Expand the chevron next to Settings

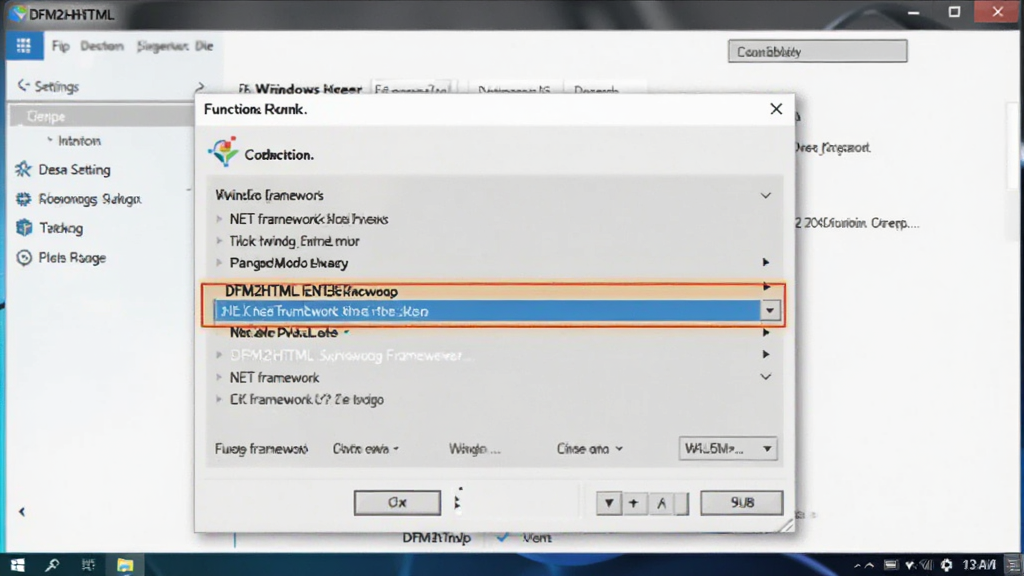200,86
